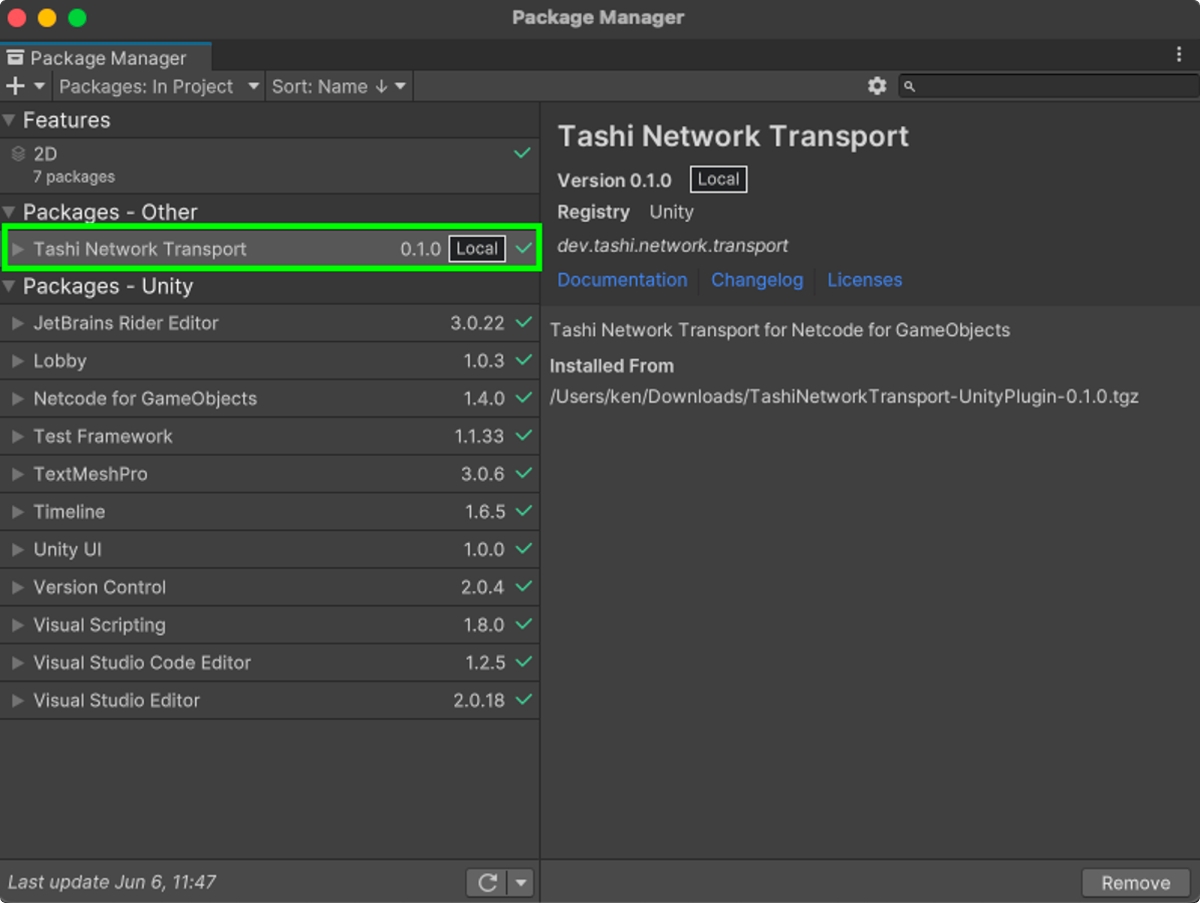Open the Sort: Name dropdown
This screenshot has height=904, width=1200.
coord(339,86)
